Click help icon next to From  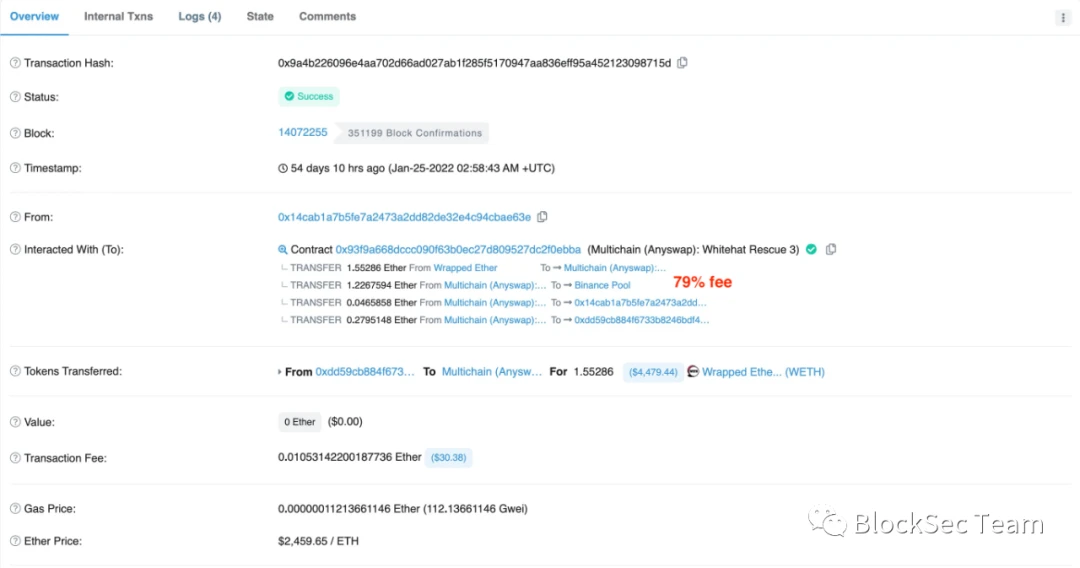(x=15, y=217)
